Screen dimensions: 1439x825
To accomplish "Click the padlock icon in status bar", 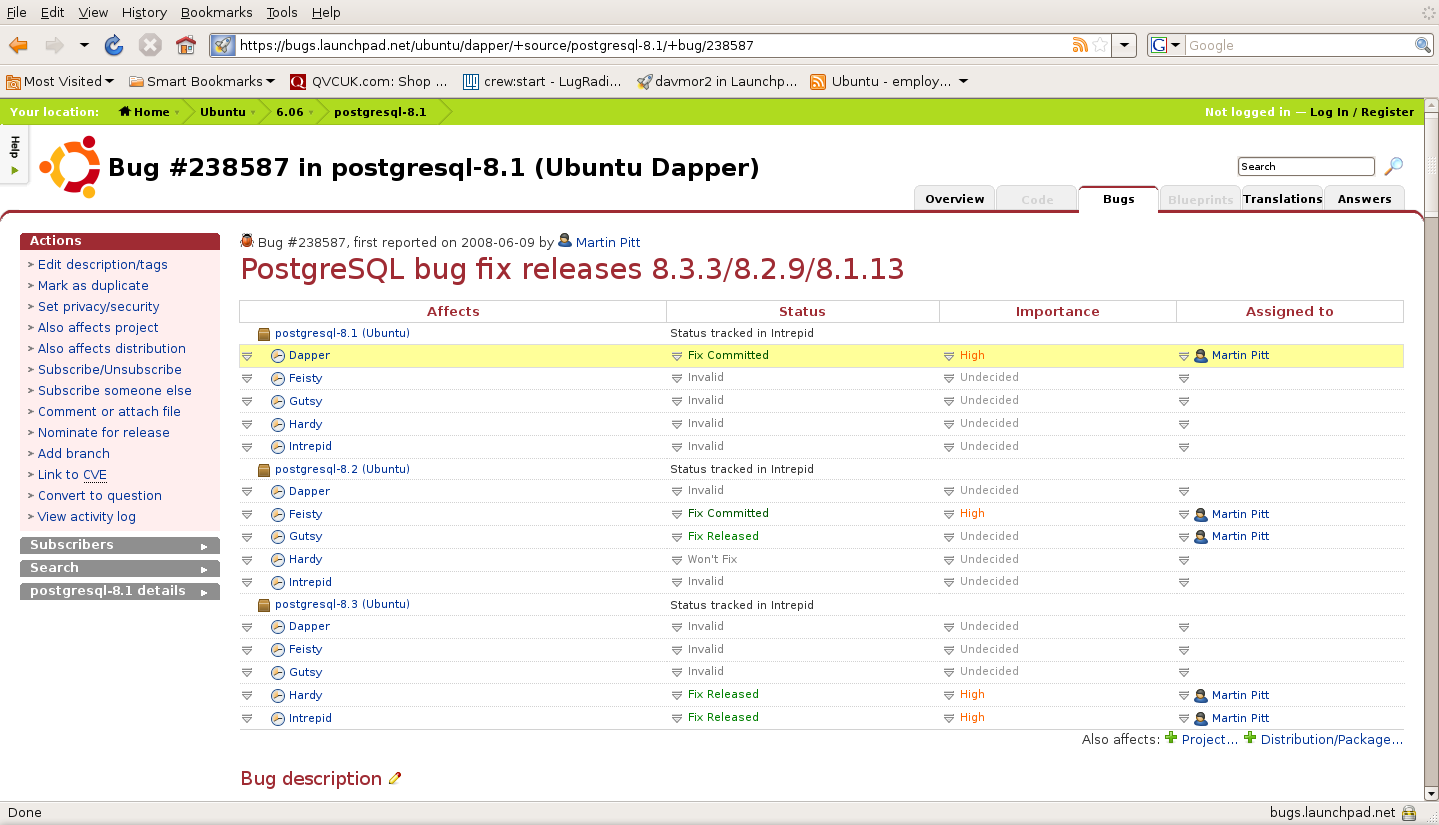I will [1409, 813].
